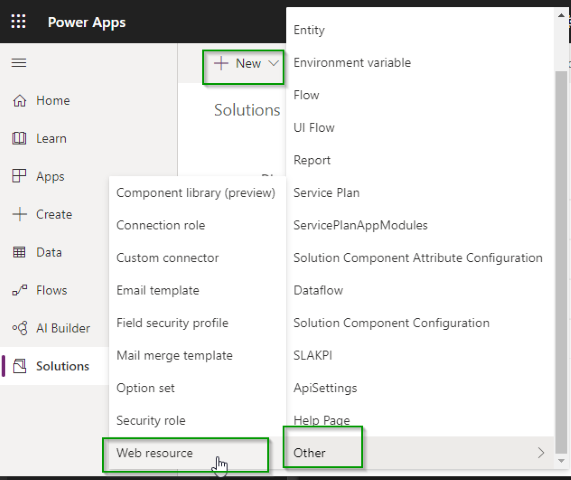
Task: Click the Solutions icon in sidebar
Action: [x=20, y=366]
